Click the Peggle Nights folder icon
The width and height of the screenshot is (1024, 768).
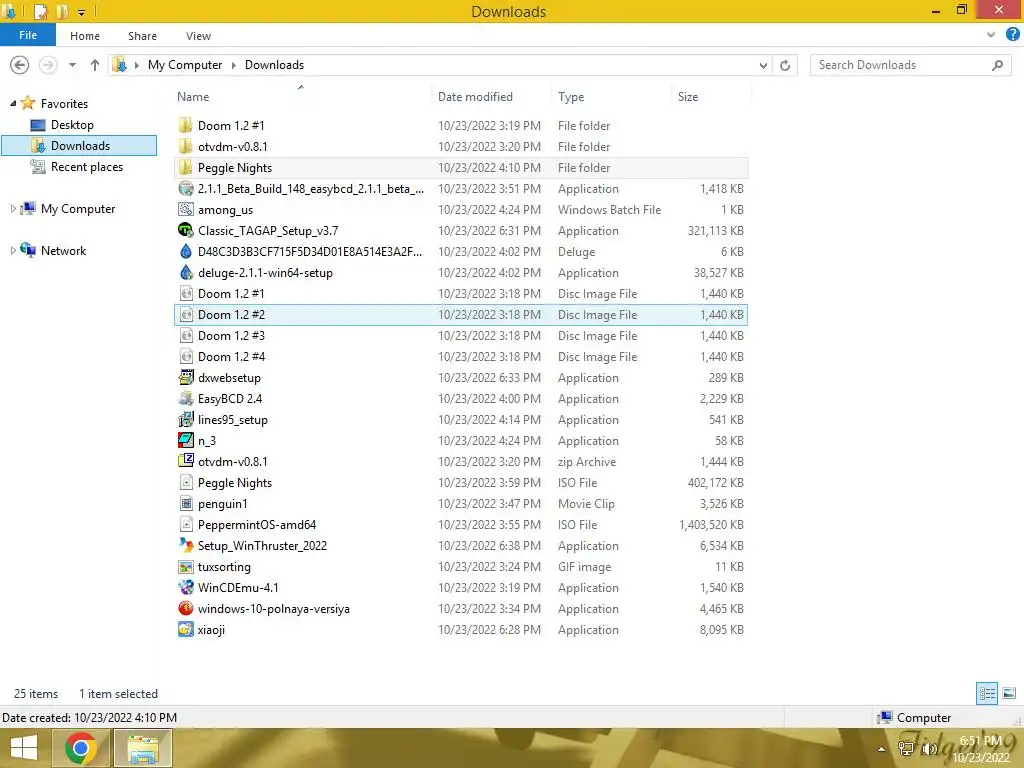click(x=185, y=167)
